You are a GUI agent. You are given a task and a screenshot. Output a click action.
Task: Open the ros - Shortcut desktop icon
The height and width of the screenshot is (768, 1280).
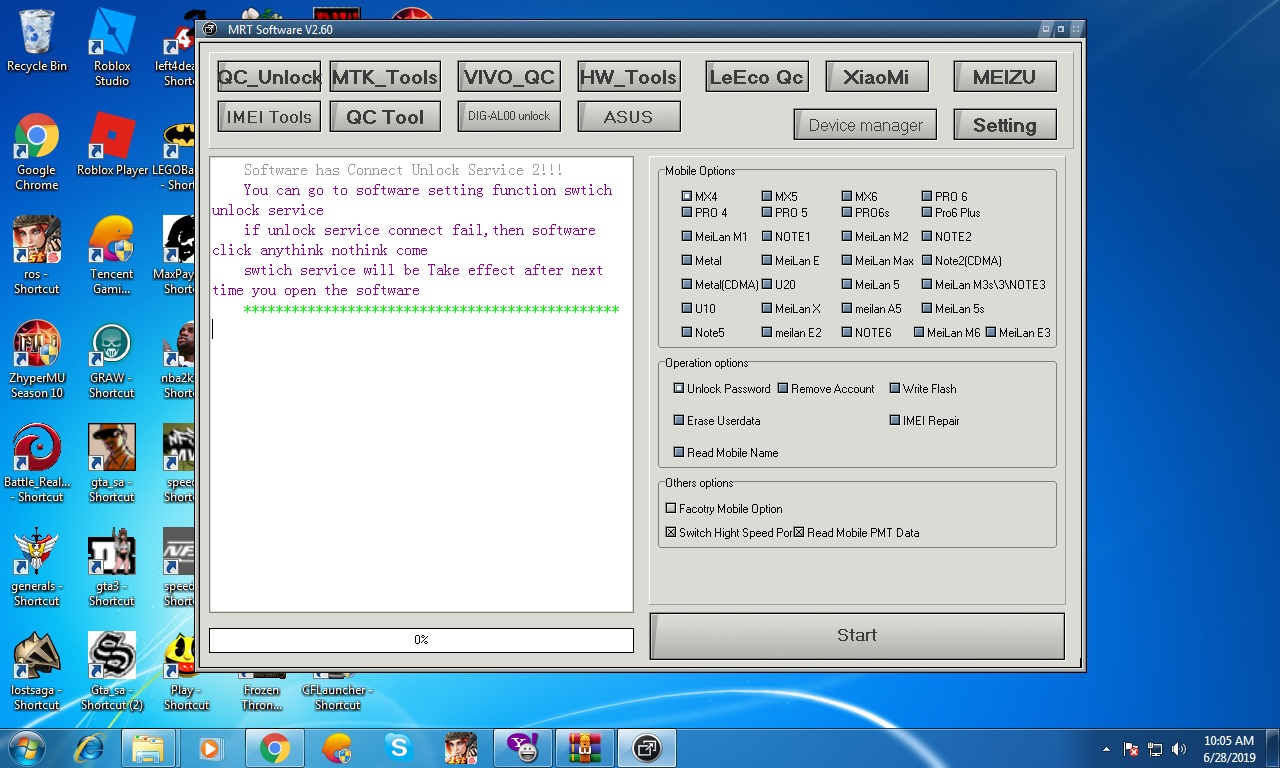[x=37, y=255]
